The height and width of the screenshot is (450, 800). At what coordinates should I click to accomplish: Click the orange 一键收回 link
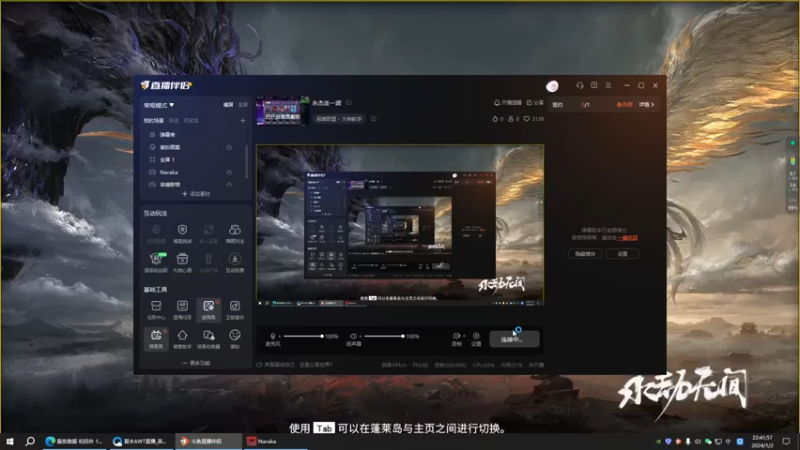pos(628,238)
